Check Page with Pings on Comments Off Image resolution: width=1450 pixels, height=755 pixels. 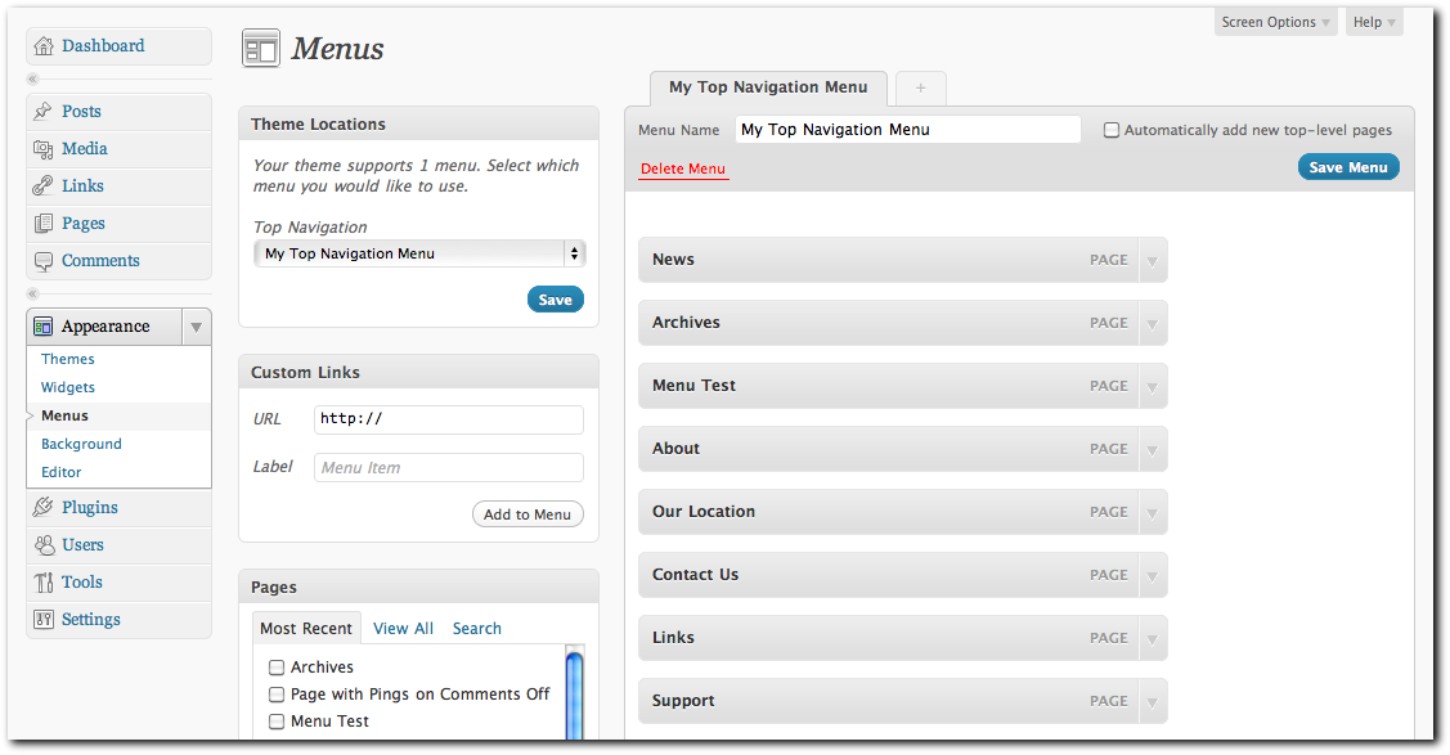[277, 694]
